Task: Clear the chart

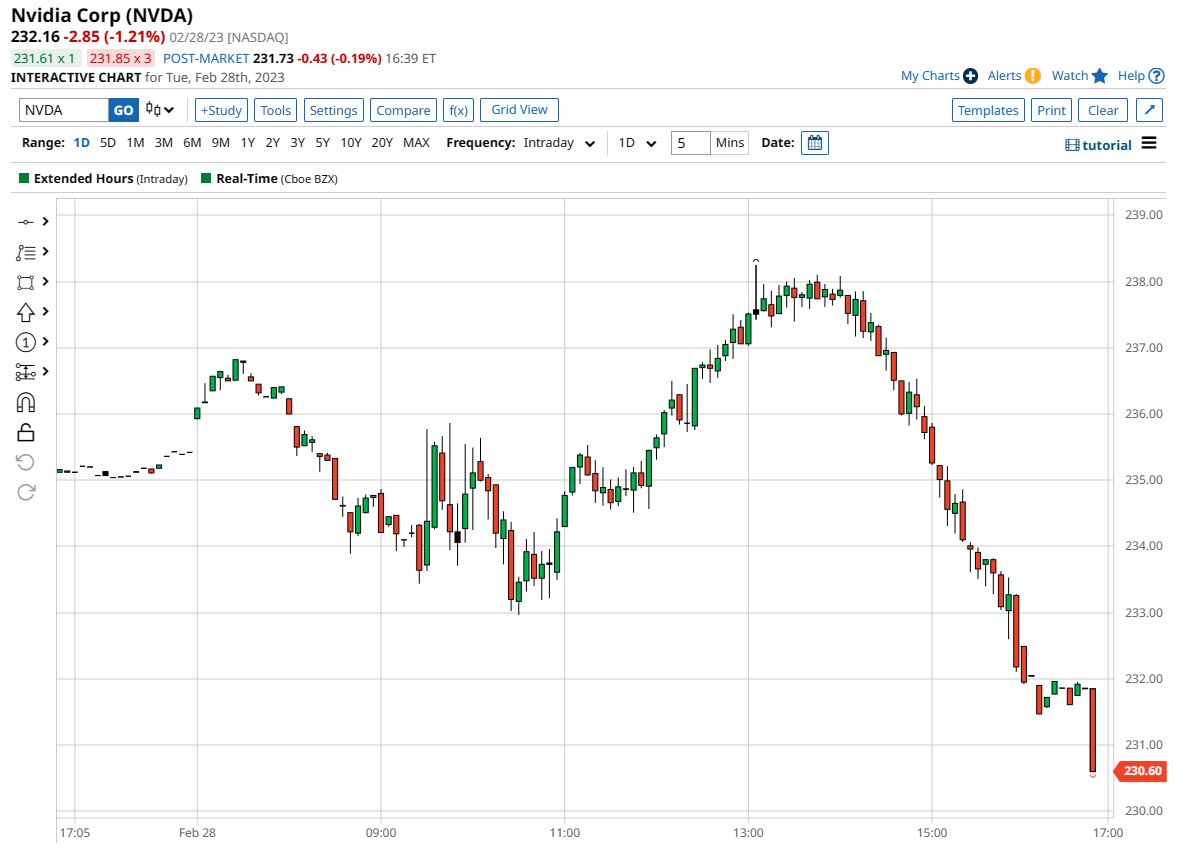Action: tap(1103, 110)
